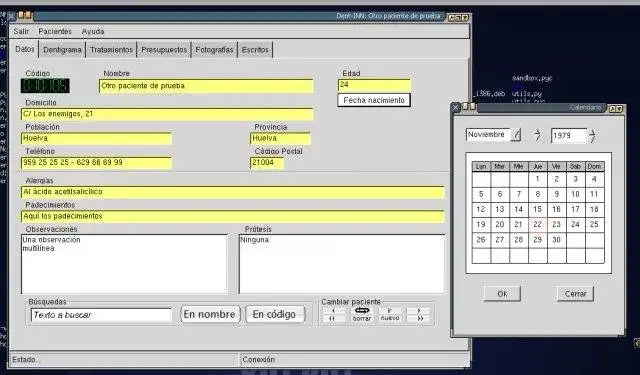
Task: Click 'nuevo' to create a new patient
Action: point(390,318)
